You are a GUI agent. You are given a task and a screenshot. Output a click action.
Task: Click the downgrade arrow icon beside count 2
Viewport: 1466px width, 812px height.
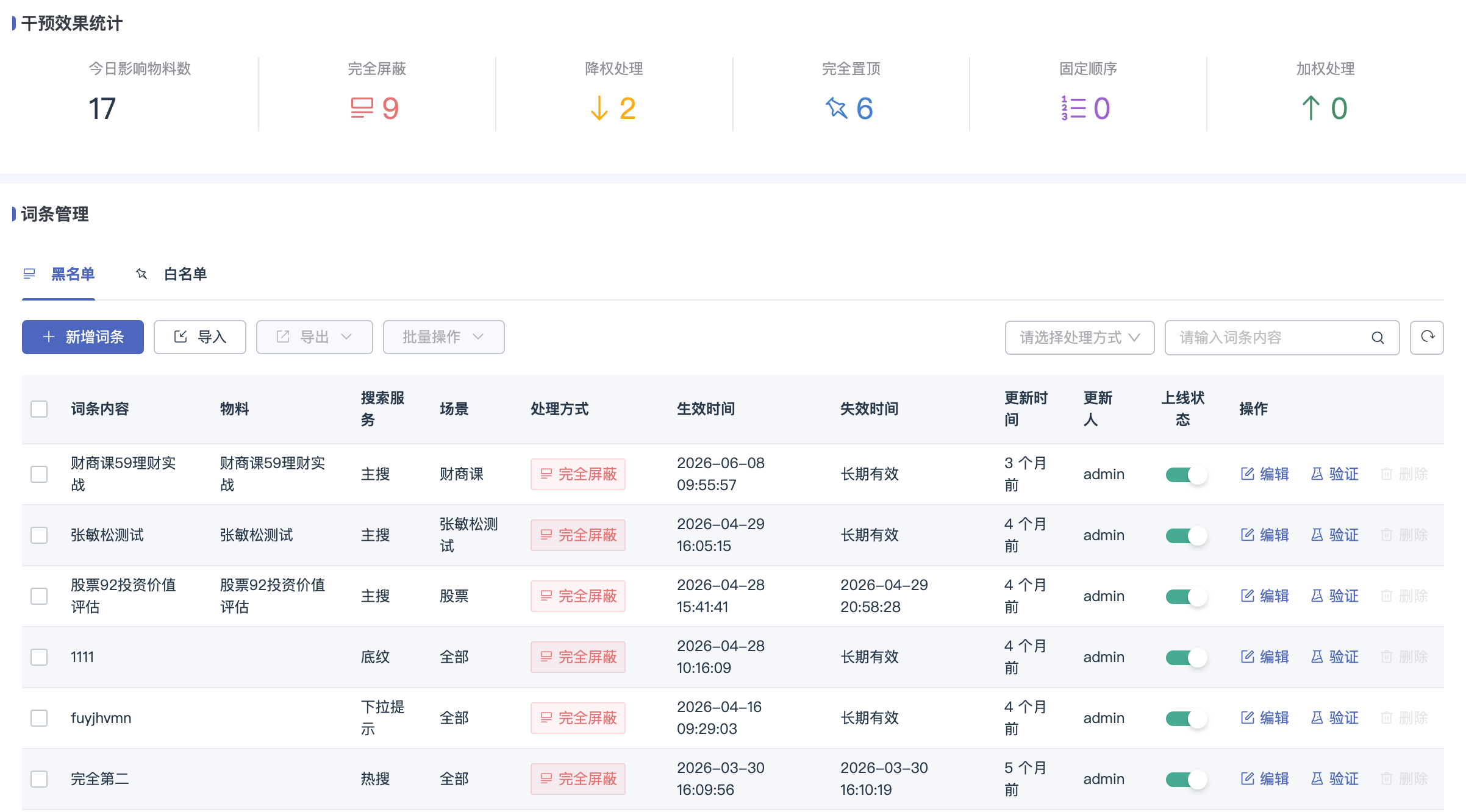[x=599, y=109]
